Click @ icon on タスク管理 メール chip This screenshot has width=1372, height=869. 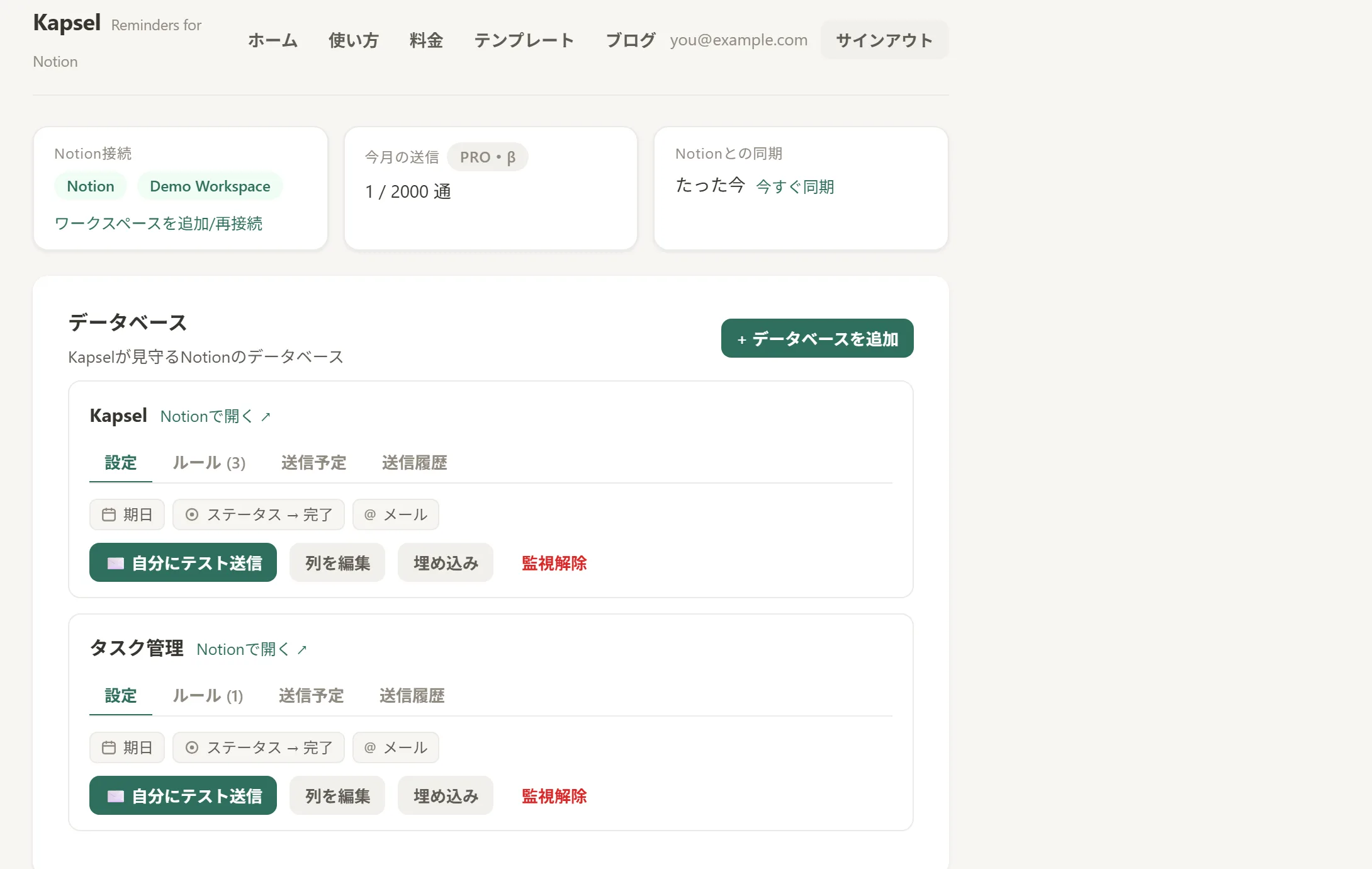point(370,748)
